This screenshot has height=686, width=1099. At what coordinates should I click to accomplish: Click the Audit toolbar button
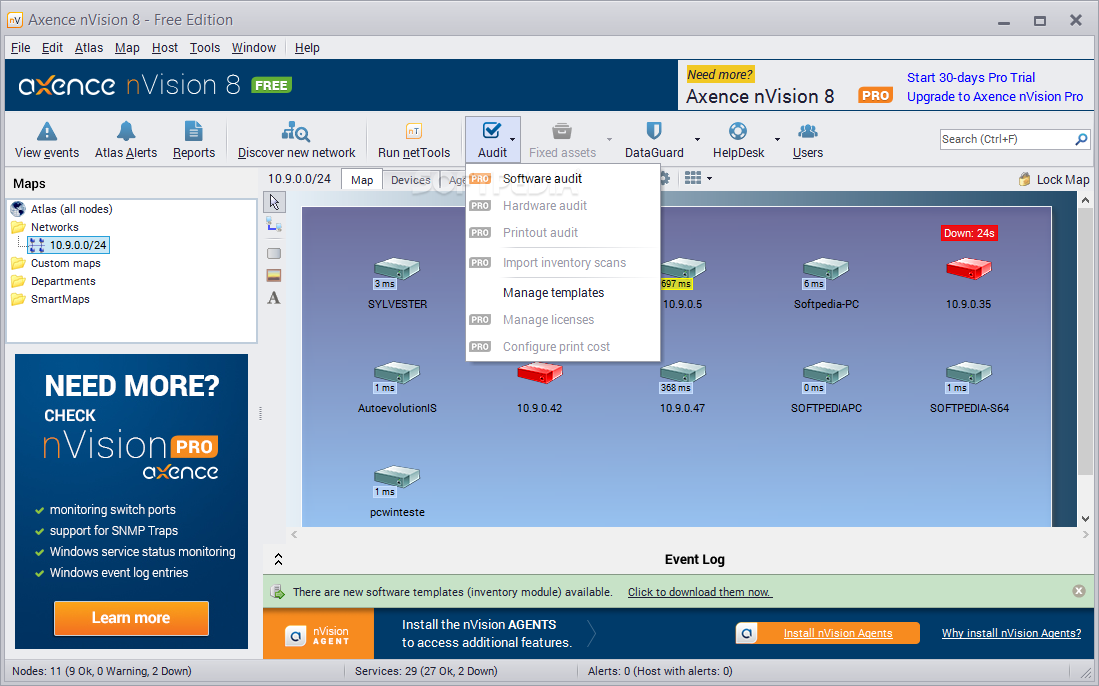pyautogui.click(x=492, y=140)
